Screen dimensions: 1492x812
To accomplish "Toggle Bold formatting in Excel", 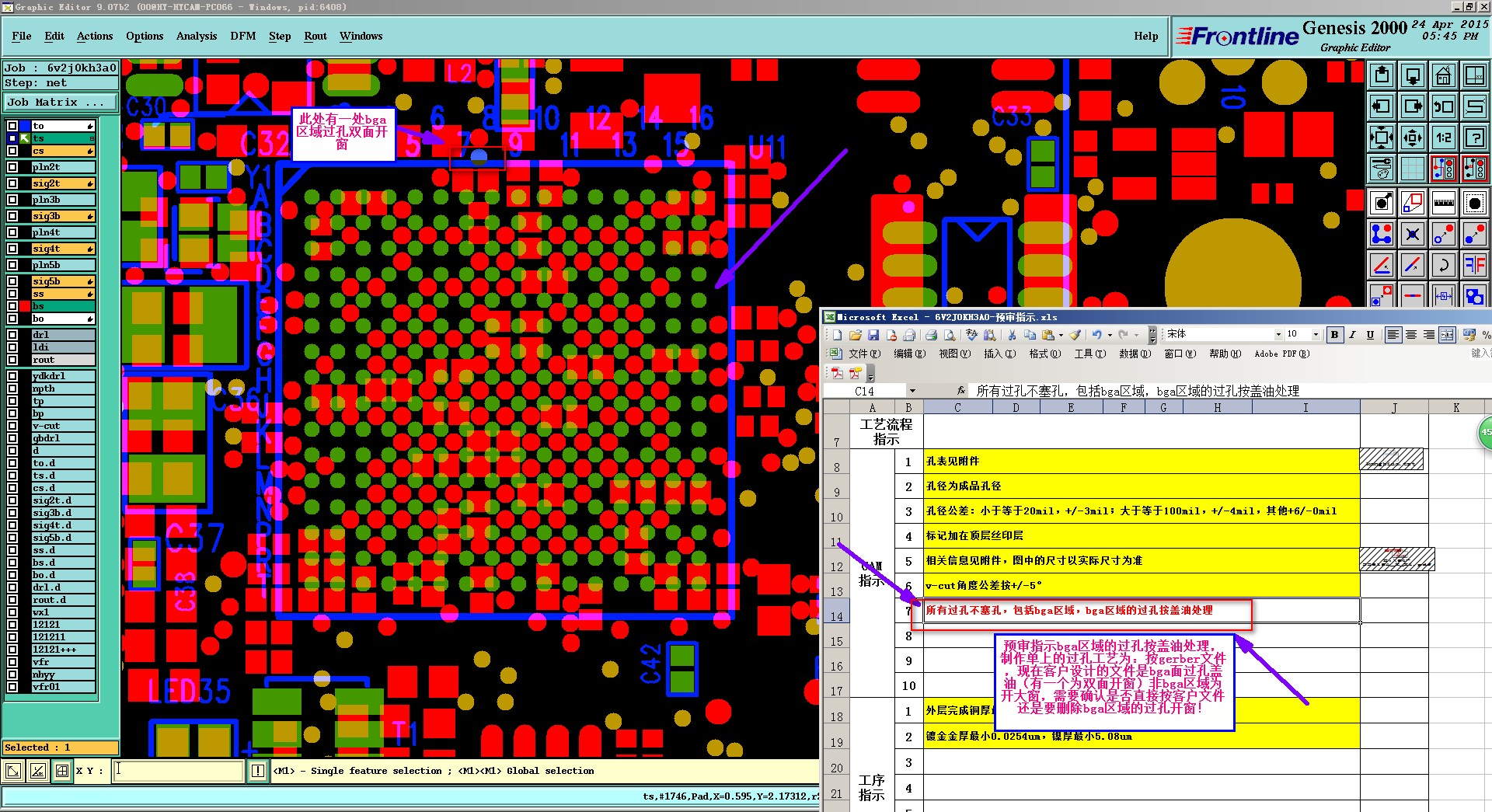I will [1334, 335].
